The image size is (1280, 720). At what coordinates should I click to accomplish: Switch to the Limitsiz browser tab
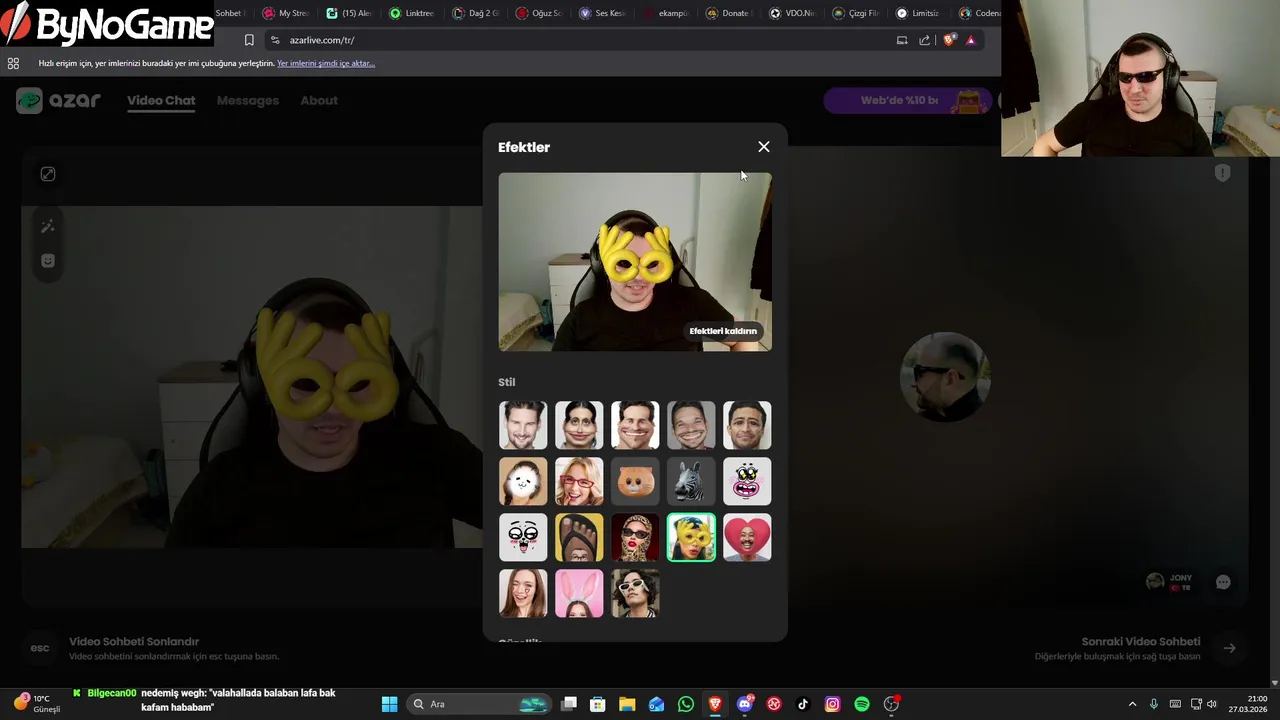click(x=917, y=13)
